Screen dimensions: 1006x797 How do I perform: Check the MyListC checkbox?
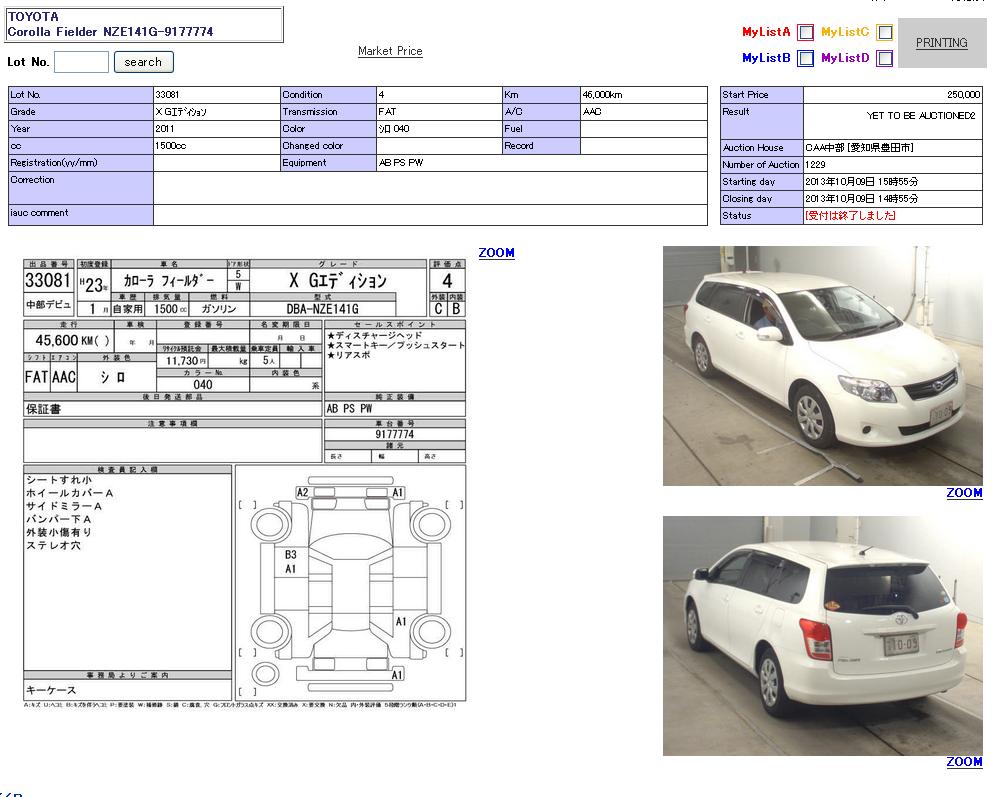click(885, 32)
